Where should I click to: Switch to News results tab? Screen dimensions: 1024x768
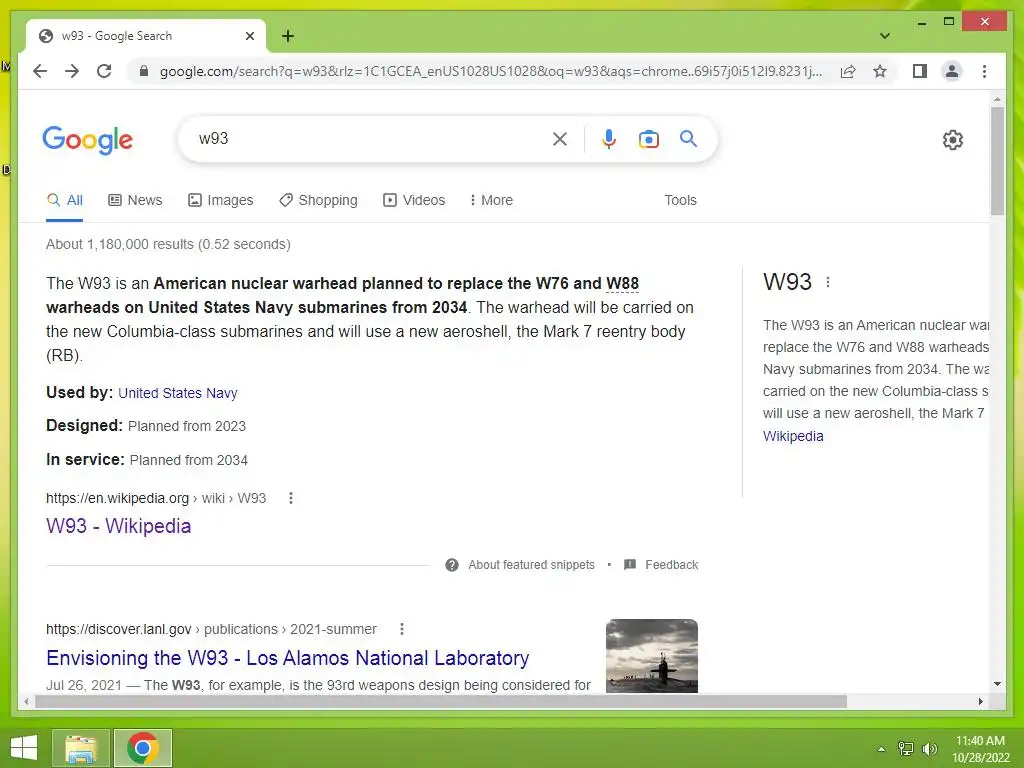pos(135,200)
